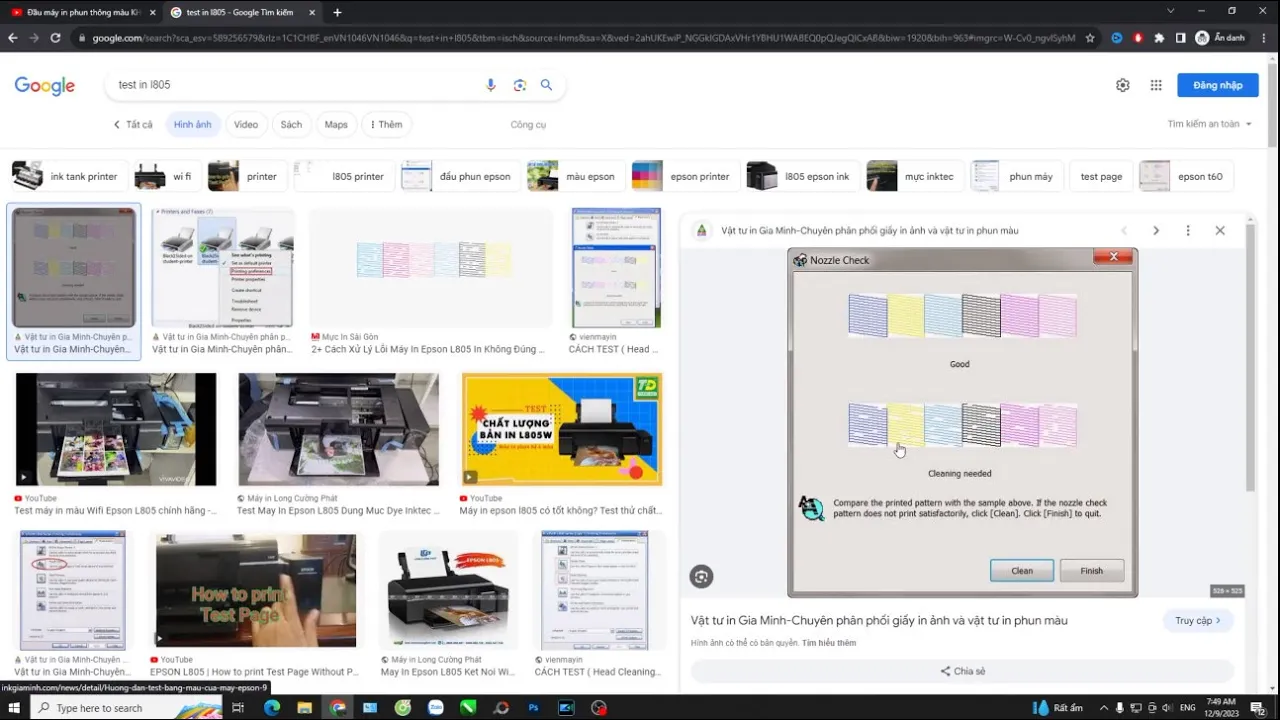Select the 'wi fi' filter chip
The width and height of the screenshot is (1280, 720).
pos(165,176)
